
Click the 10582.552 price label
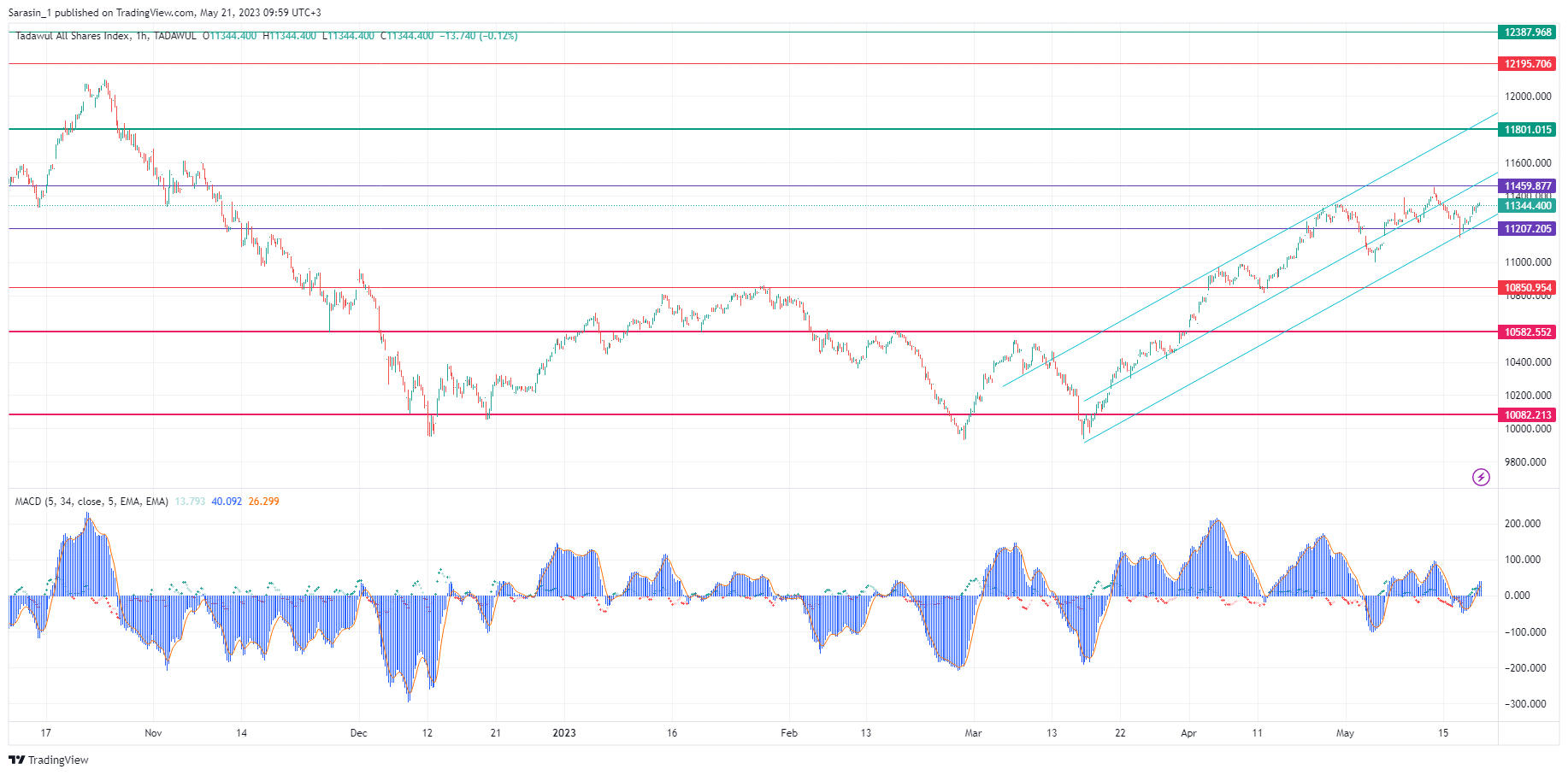[x=1527, y=332]
